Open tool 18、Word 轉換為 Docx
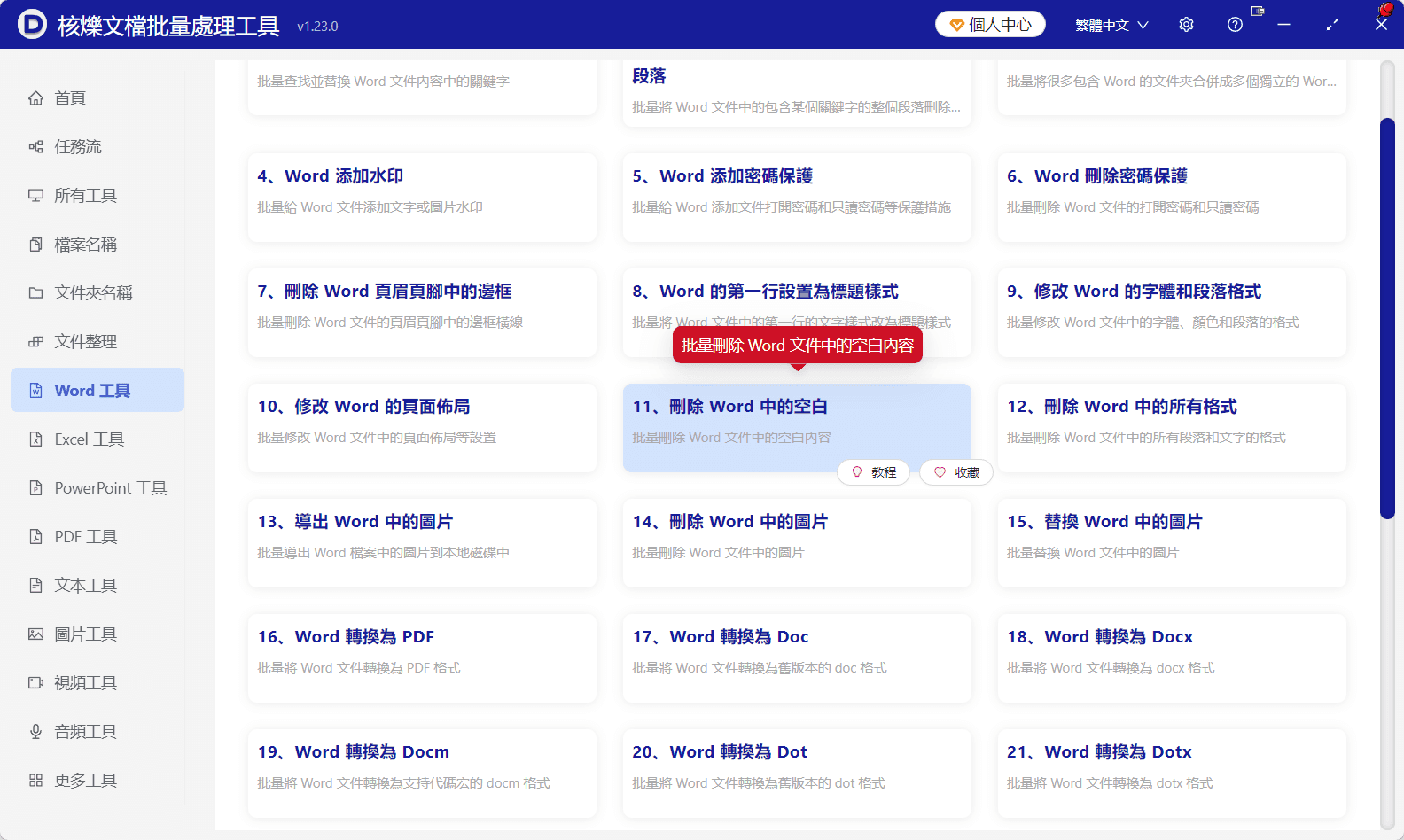Image resolution: width=1404 pixels, height=840 pixels. tap(1172, 658)
